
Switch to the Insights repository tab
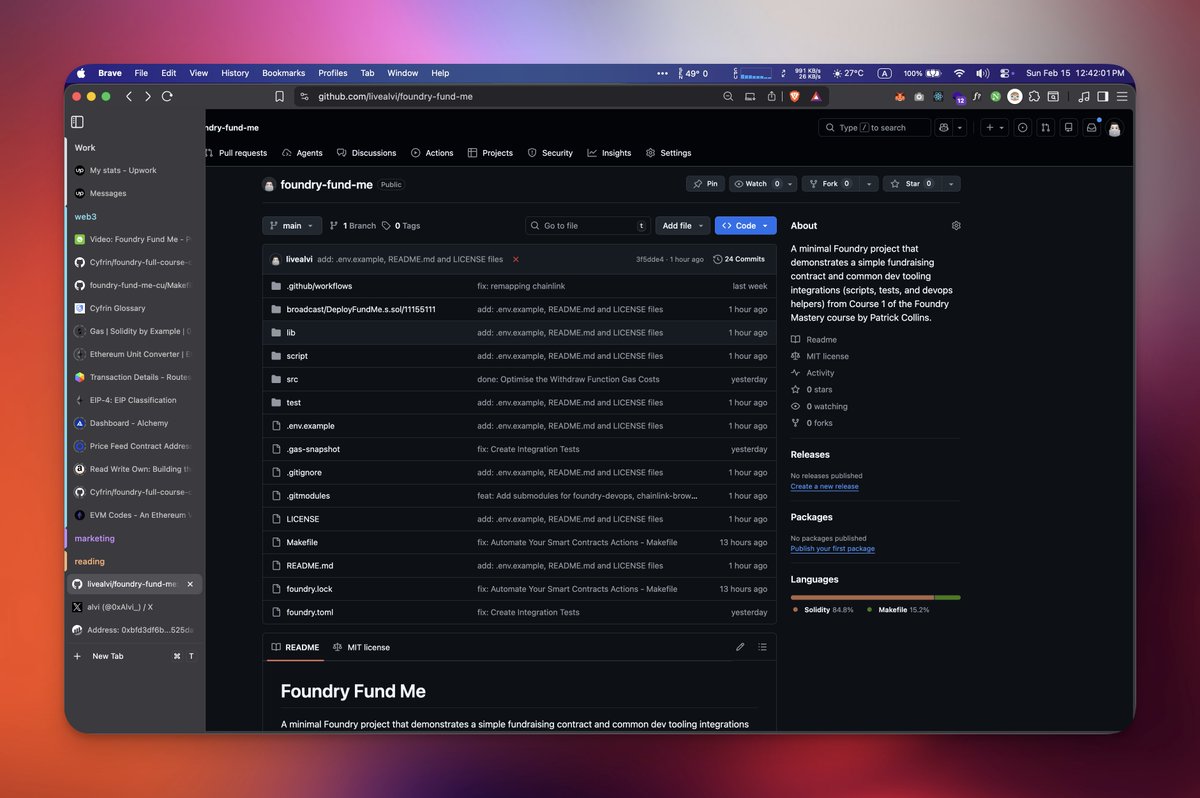click(609, 153)
